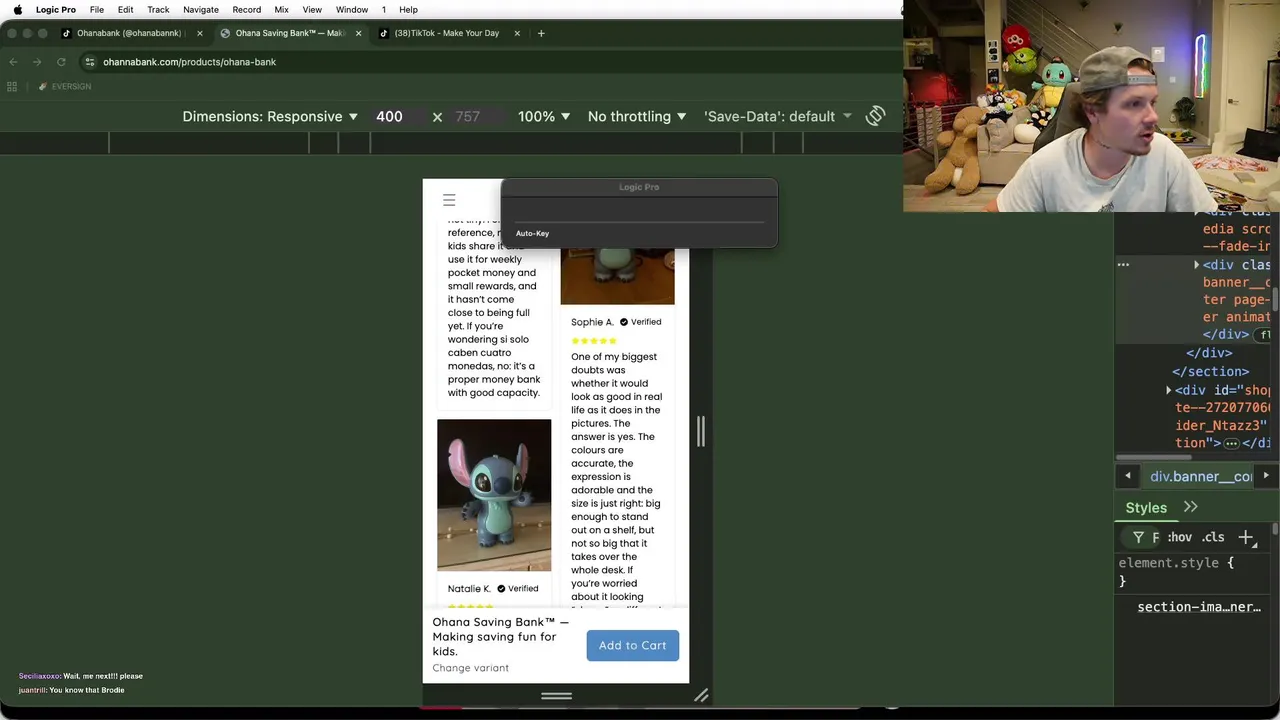The image size is (1280, 720).
Task: Expand collapsed ellipsis in shopify div
Action: pyautogui.click(x=1232, y=443)
